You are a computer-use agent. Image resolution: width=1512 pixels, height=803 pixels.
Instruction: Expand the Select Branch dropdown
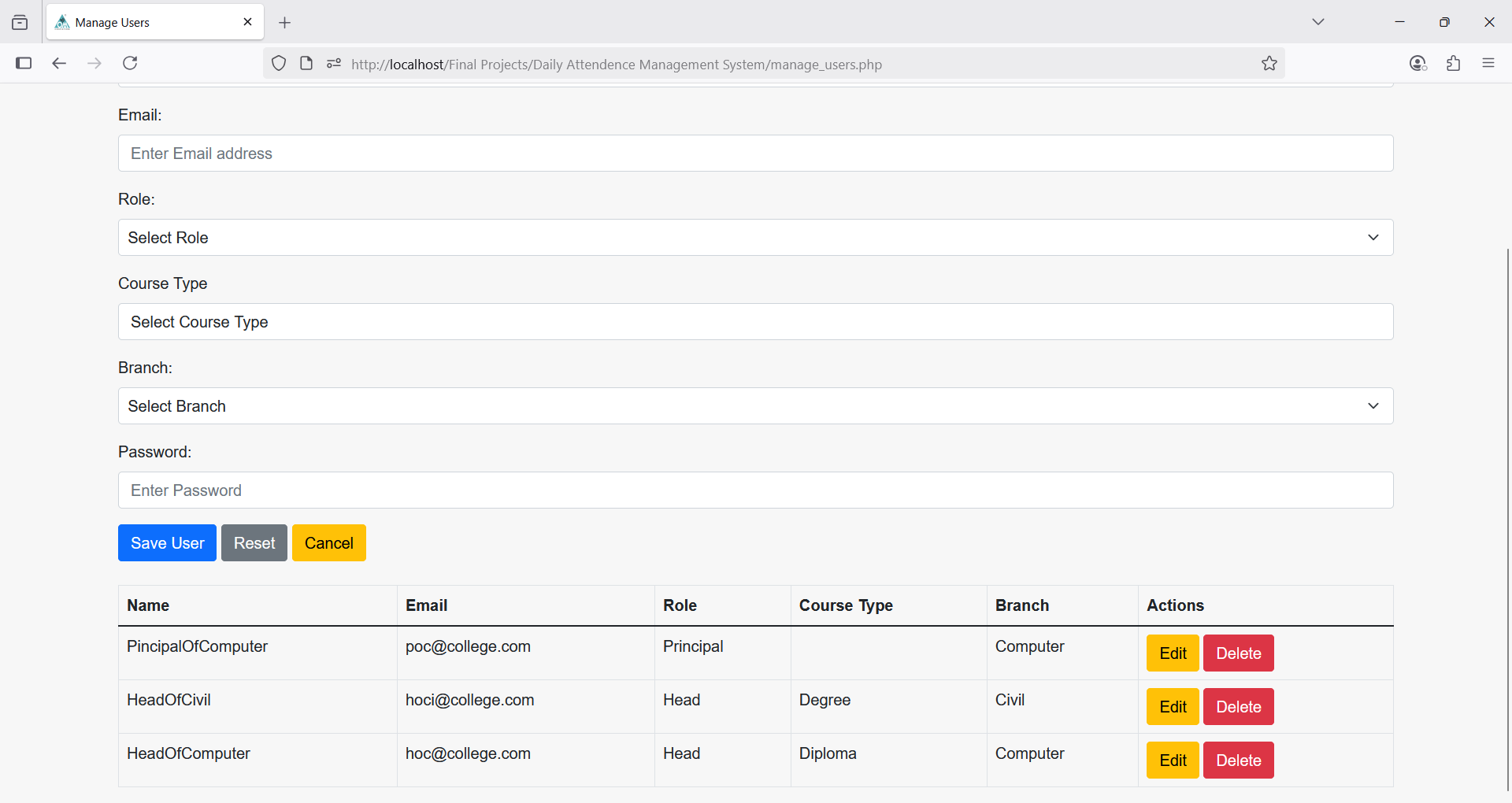pos(755,406)
